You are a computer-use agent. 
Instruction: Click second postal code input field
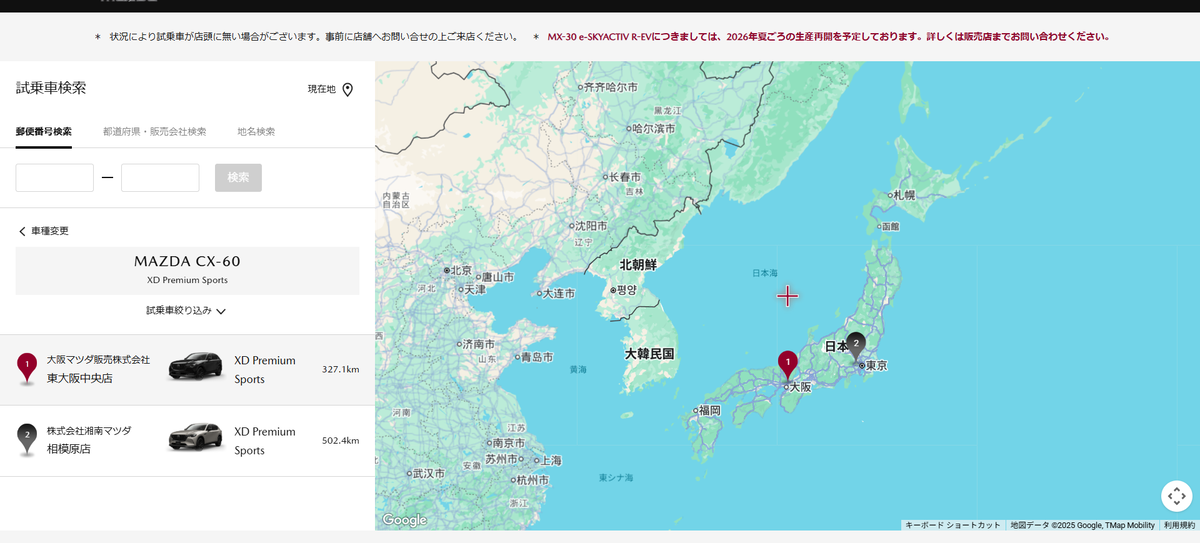(160, 178)
